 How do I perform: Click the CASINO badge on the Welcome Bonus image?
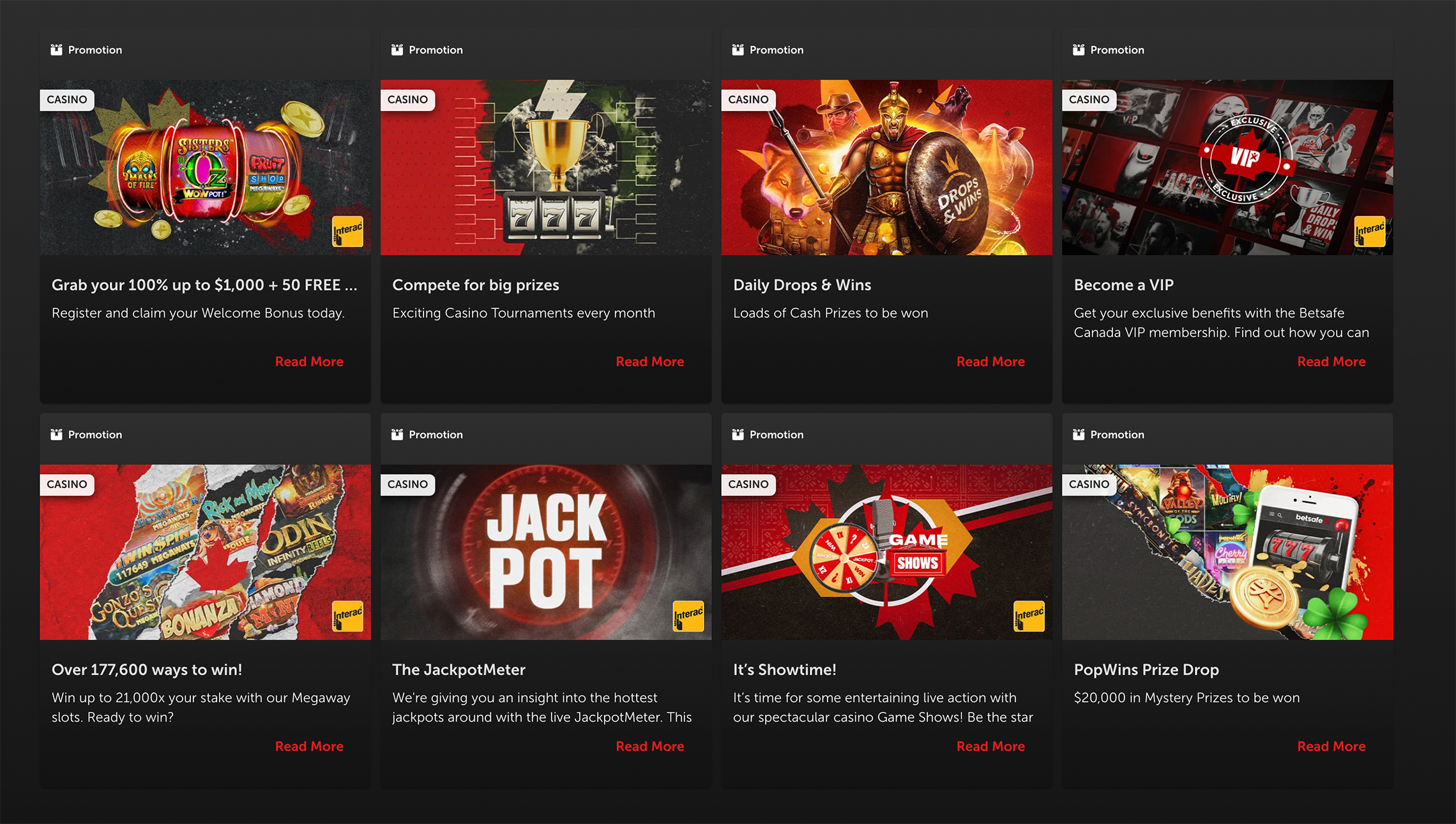pyautogui.click(x=67, y=100)
